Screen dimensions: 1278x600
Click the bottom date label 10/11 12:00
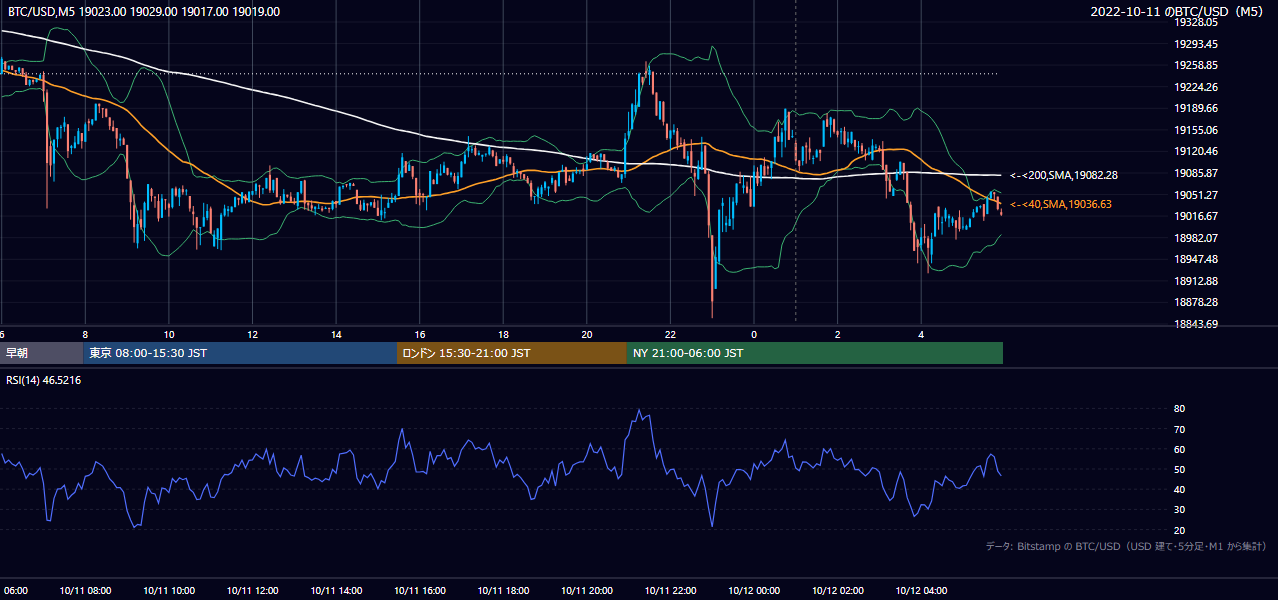point(252,591)
